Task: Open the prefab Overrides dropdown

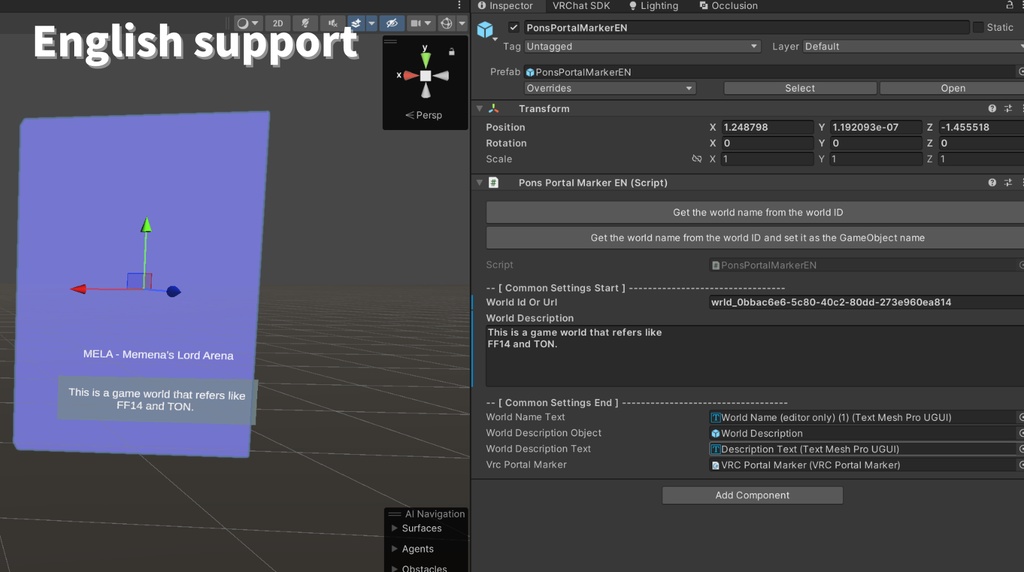Action: pyautogui.click(x=610, y=88)
